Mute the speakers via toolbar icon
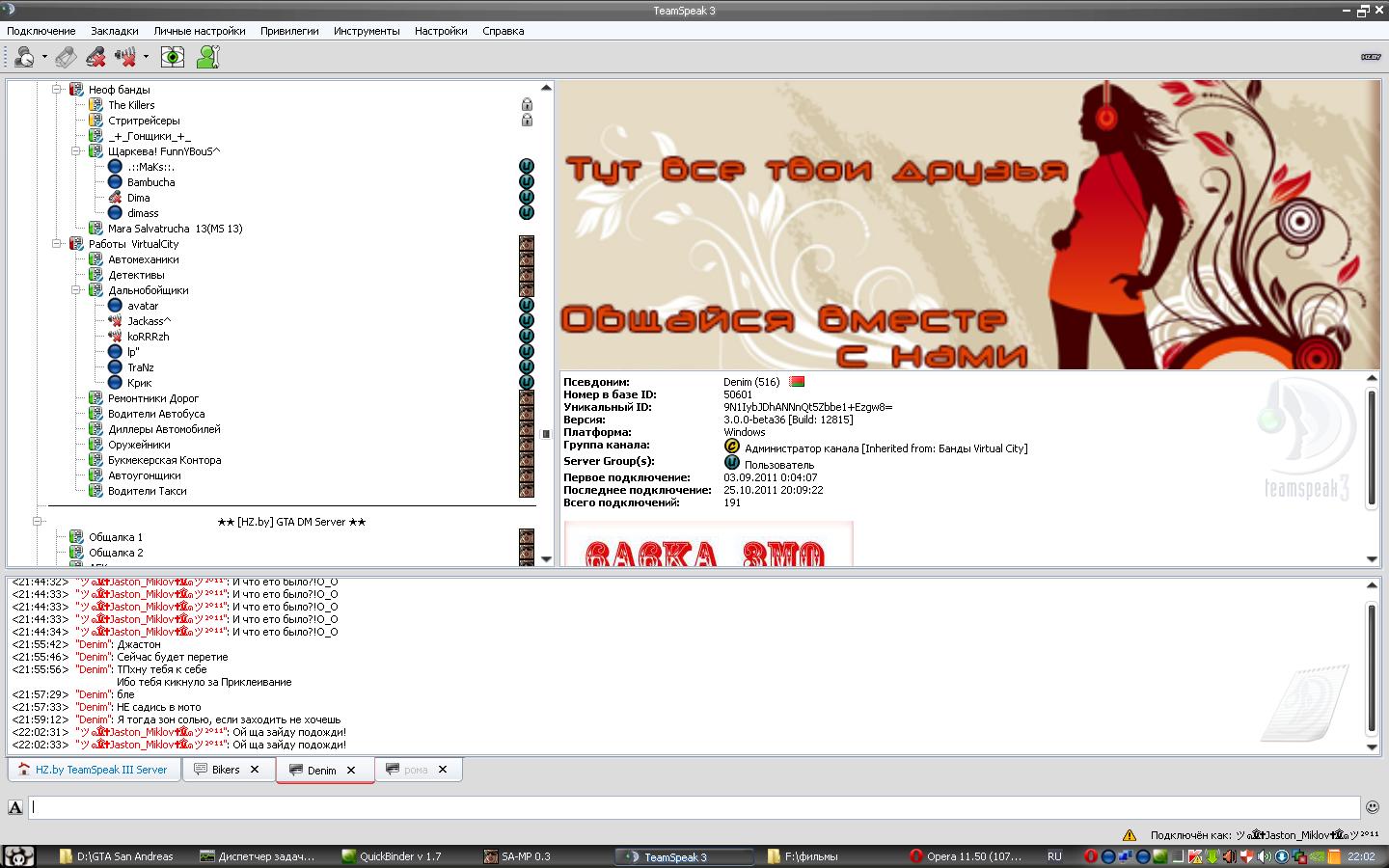Image resolution: width=1389 pixels, height=868 pixels. click(125, 57)
